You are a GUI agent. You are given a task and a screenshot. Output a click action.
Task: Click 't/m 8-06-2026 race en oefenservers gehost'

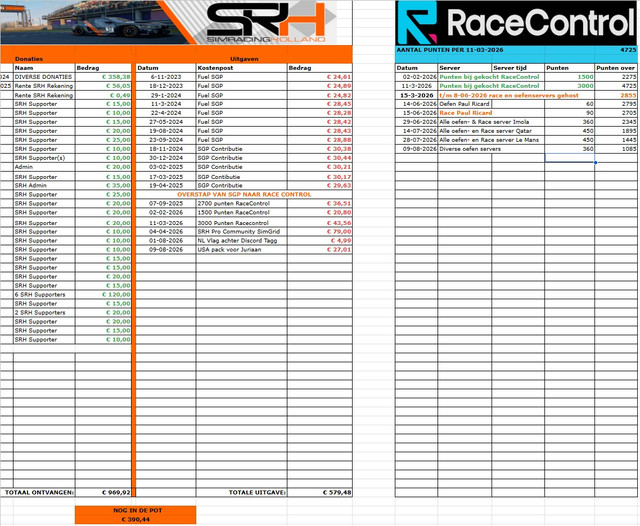[509, 95]
